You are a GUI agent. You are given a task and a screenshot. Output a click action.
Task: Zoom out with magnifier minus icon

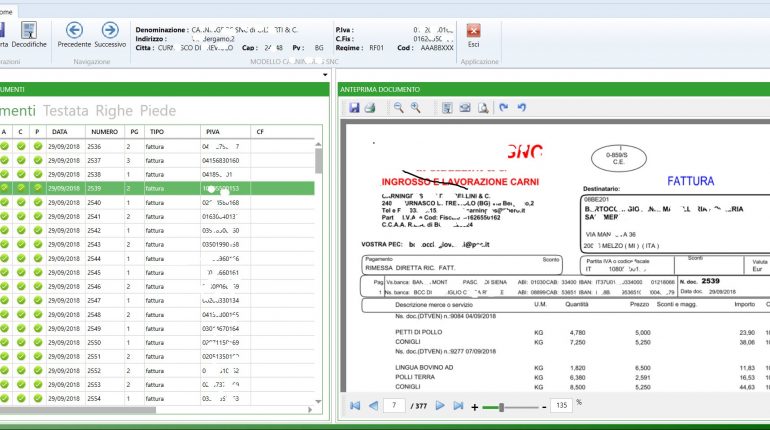[x=398, y=108]
